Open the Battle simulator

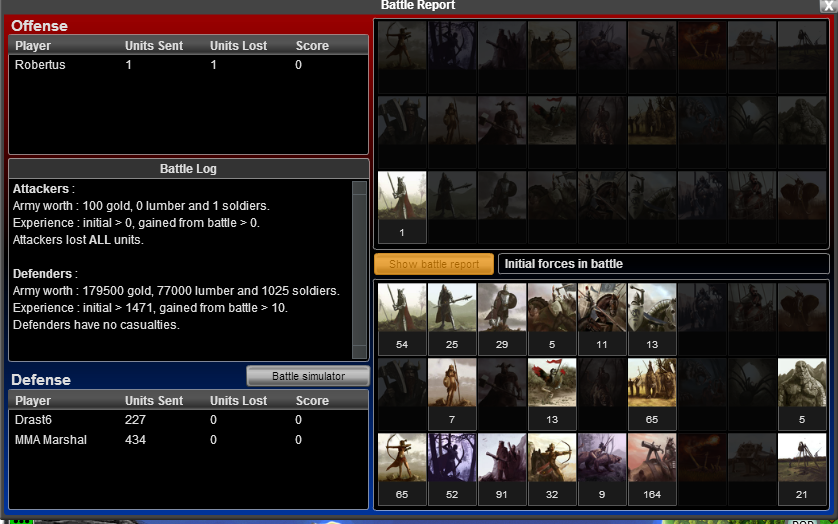[308, 376]
